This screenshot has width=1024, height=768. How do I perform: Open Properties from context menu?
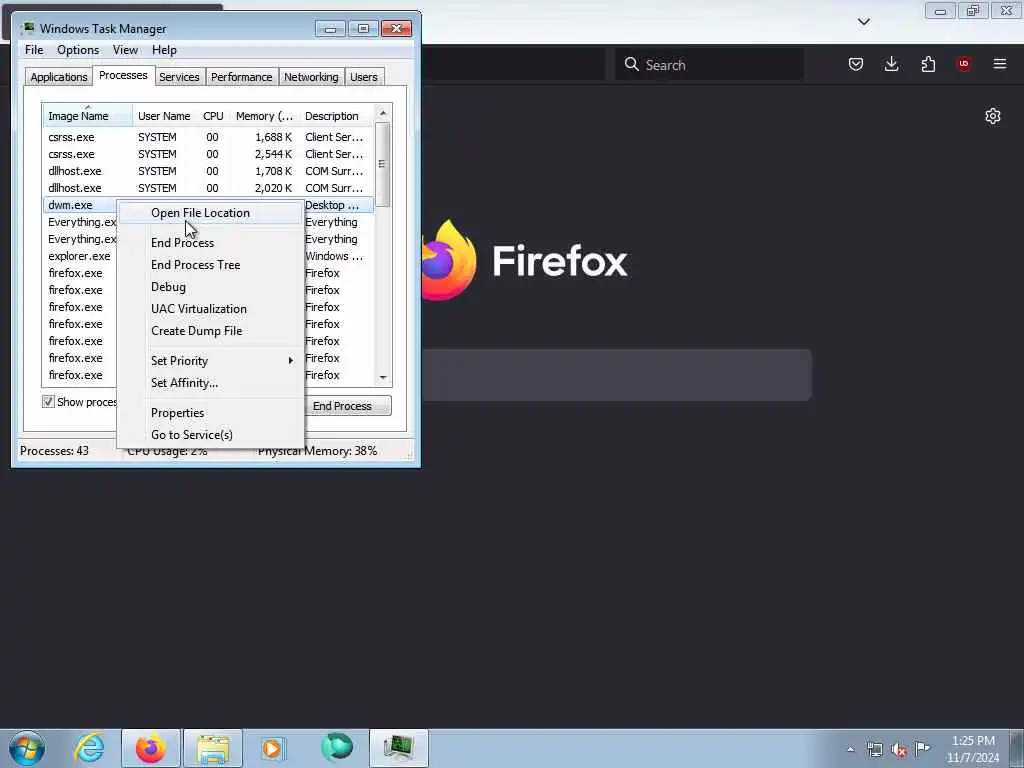click(210, 413)
